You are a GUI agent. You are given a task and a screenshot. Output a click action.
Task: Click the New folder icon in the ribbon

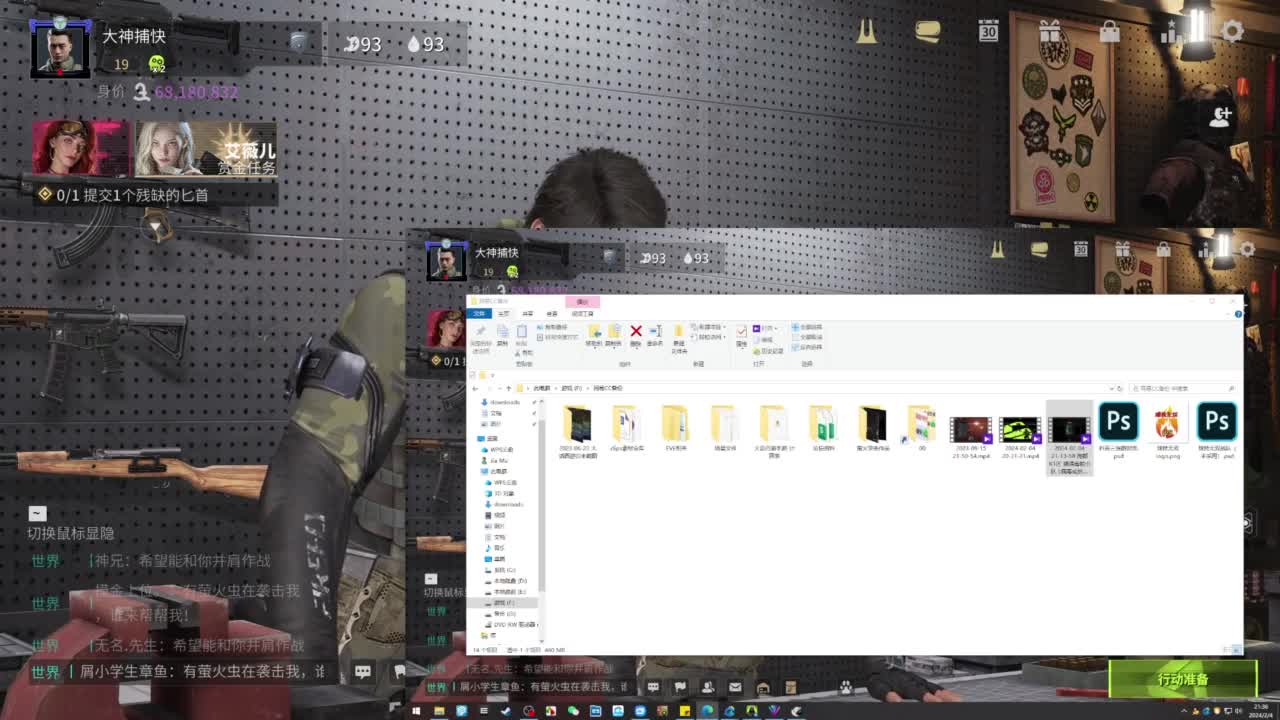pos(678,331)
